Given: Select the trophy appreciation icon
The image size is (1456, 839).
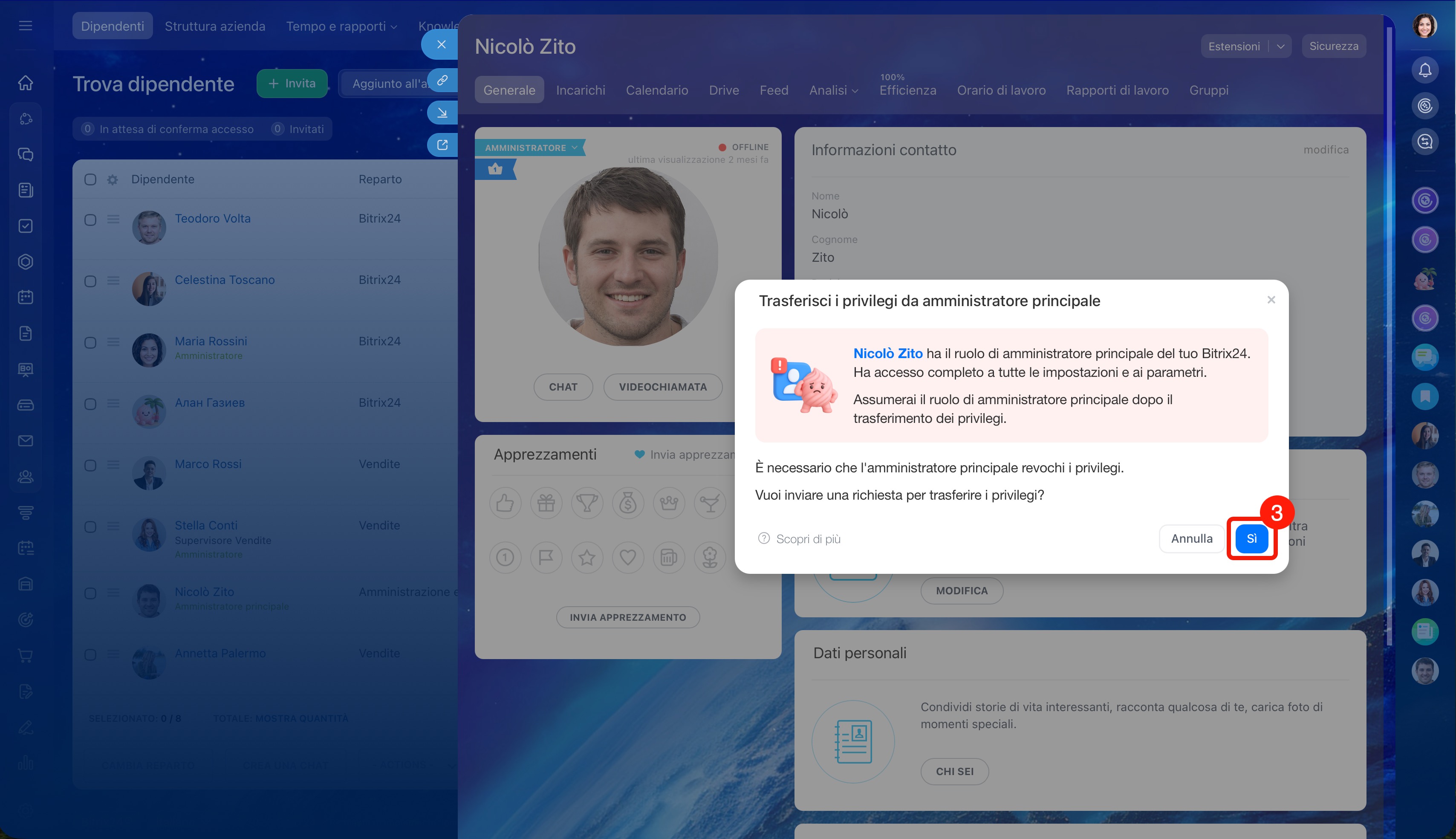Looking at the screenshot, I should (586, 503).
